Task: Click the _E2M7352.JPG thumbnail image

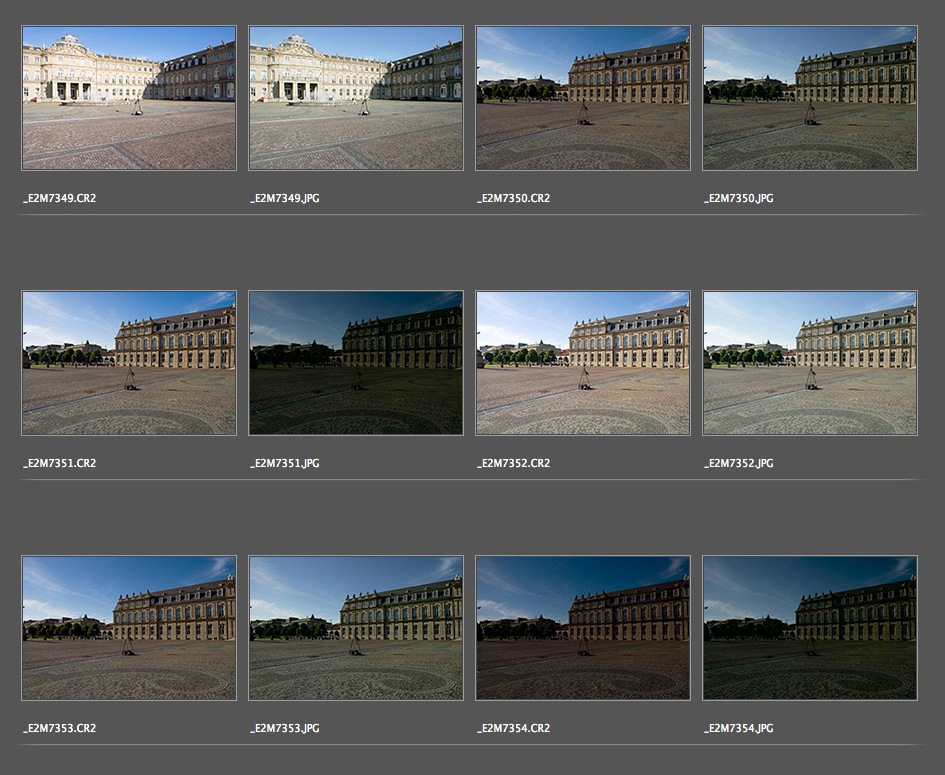Action: coord(810,363)
